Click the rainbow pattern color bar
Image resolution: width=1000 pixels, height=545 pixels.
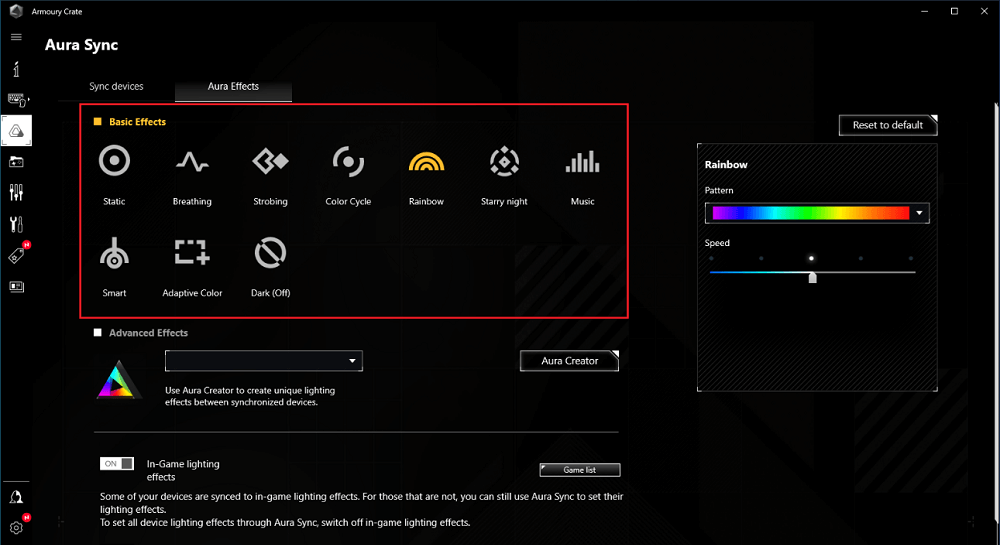[811, 213]
